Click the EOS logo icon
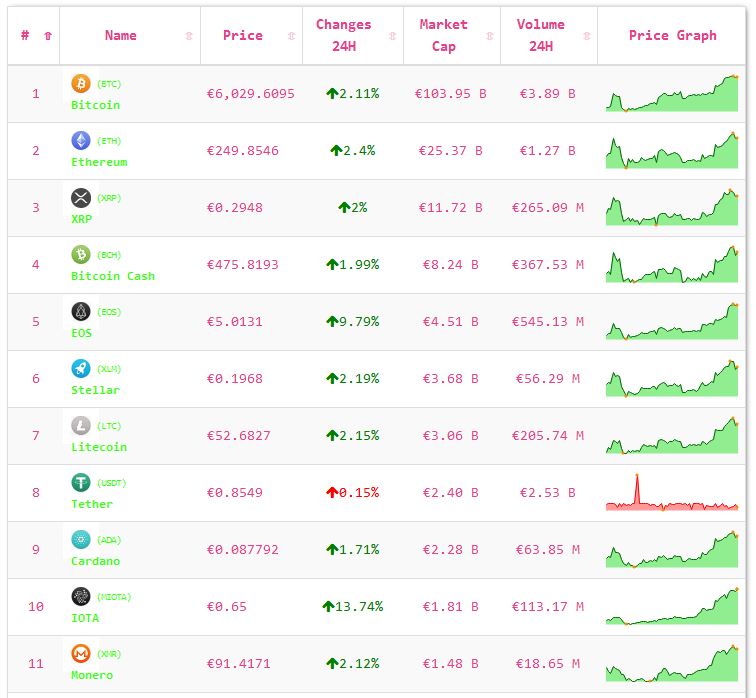Screen dimensions: 756x698 [x=81, y=312]
